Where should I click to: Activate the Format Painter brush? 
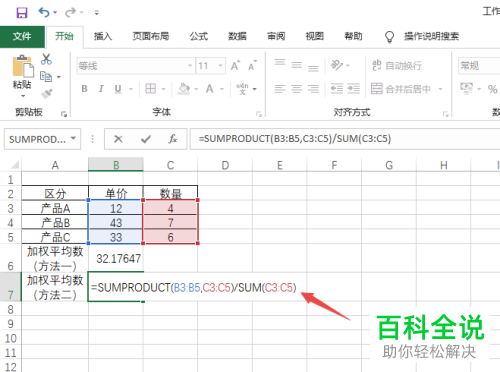[46, 94]
